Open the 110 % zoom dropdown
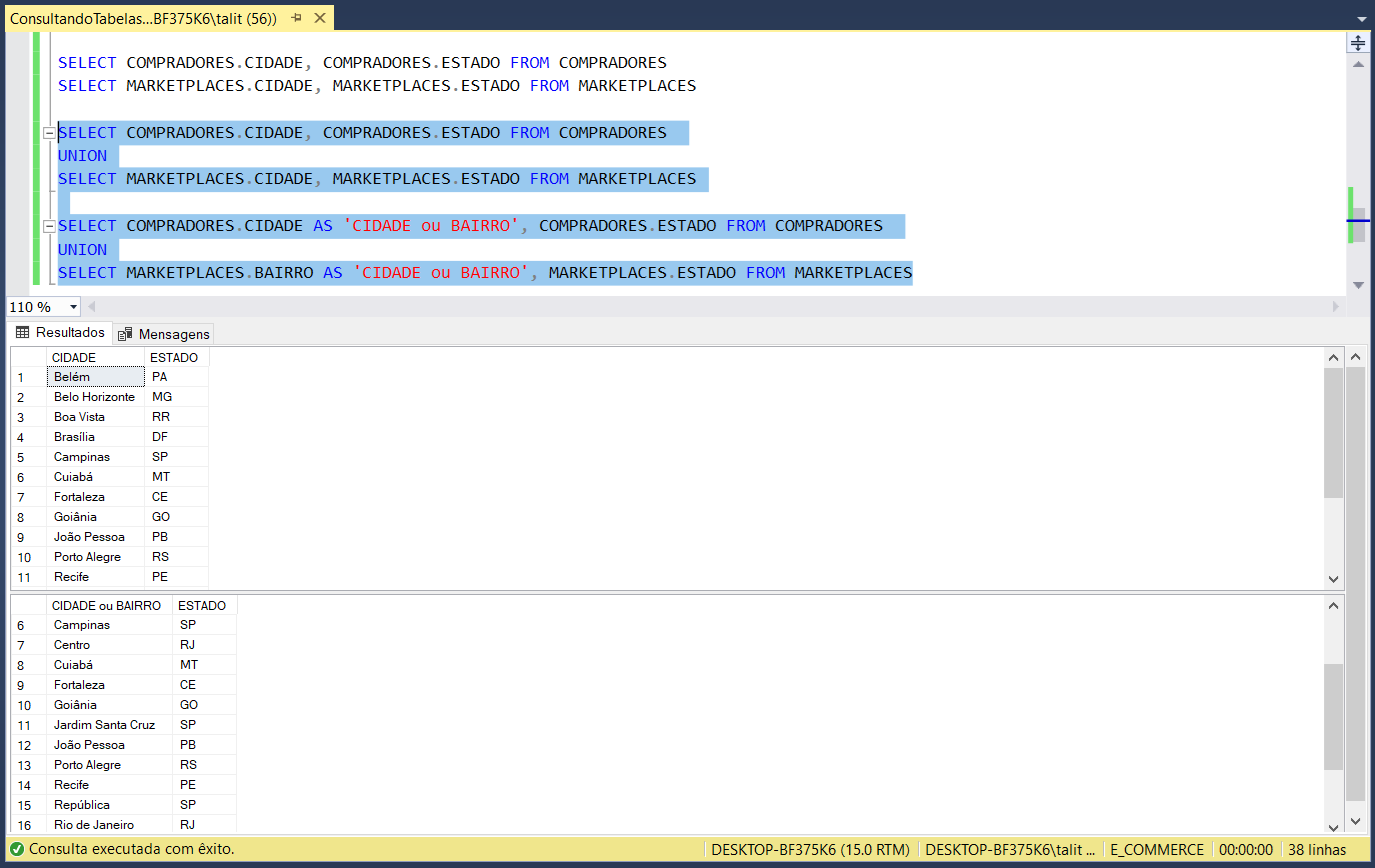Viewport: 1375px width, 868px height. 74,307
